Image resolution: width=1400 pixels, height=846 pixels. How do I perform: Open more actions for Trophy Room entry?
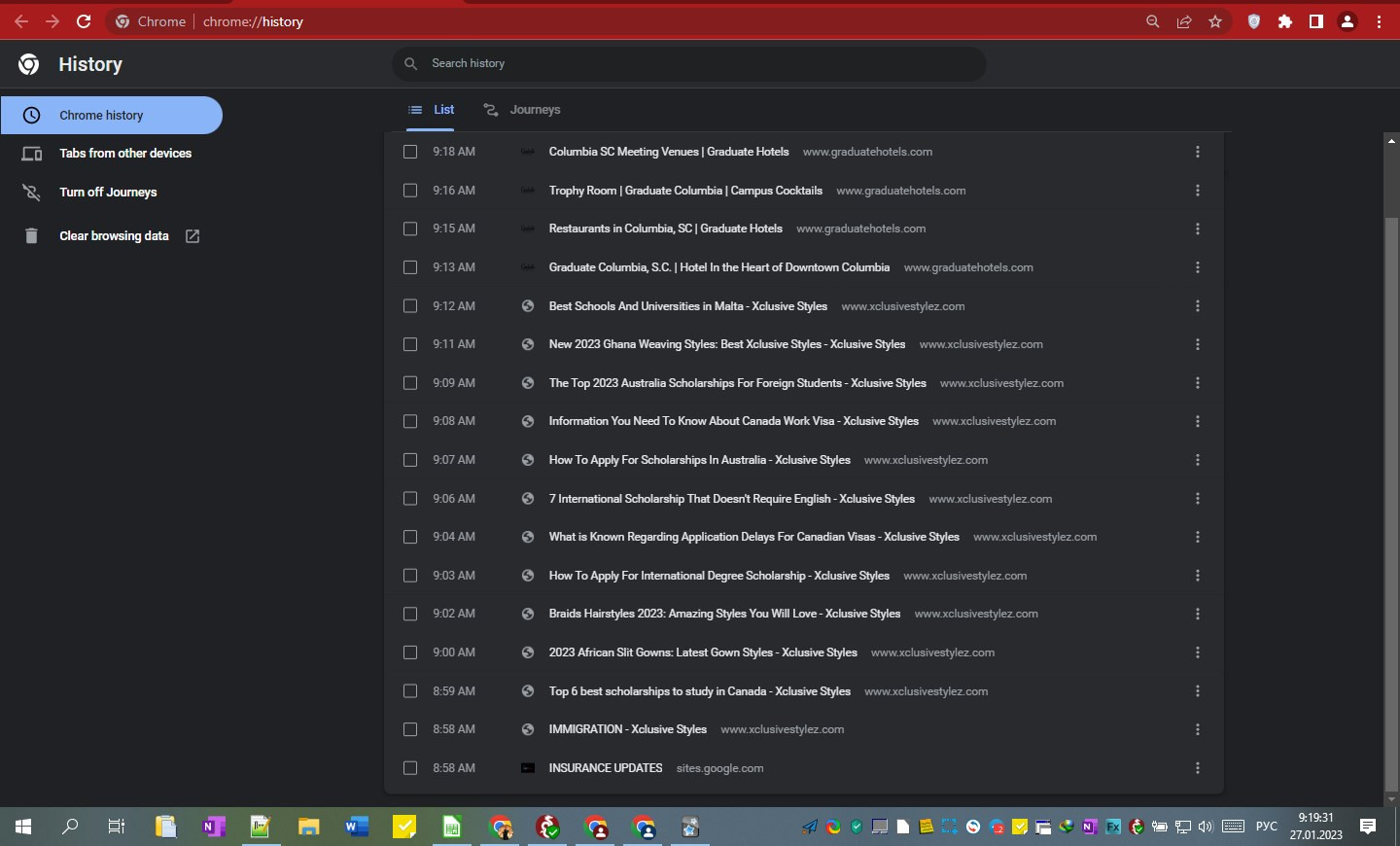(1198, 191)
